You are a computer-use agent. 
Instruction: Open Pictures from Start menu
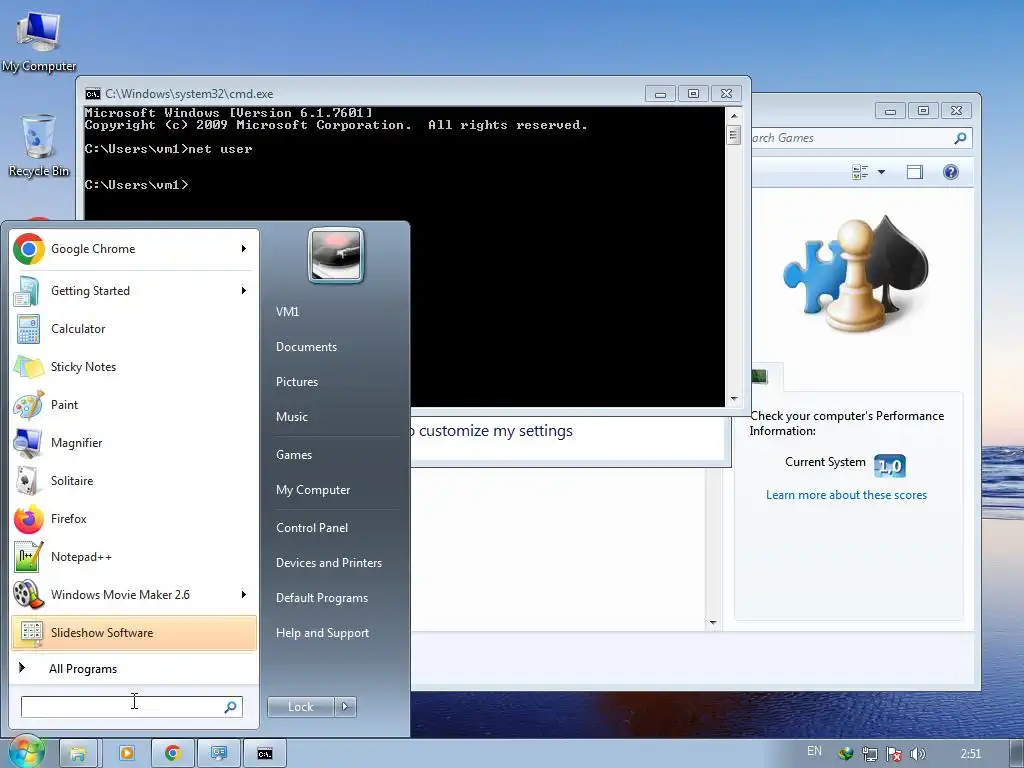coord(296,381)
